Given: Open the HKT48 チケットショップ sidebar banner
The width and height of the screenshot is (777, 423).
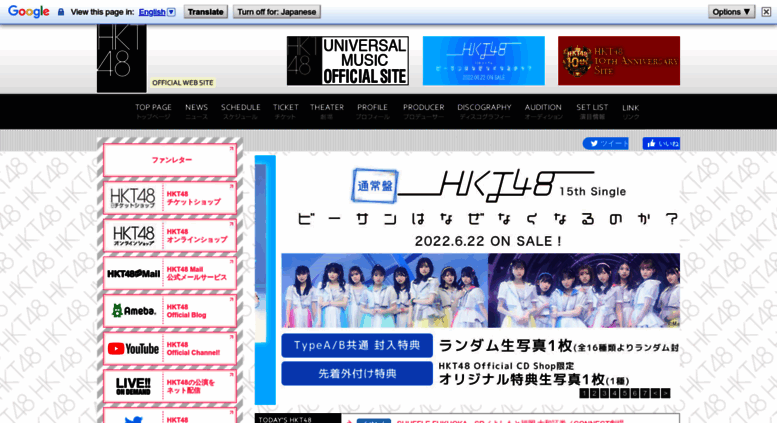Looking at the screenshot, I should [x=170, y=198].
